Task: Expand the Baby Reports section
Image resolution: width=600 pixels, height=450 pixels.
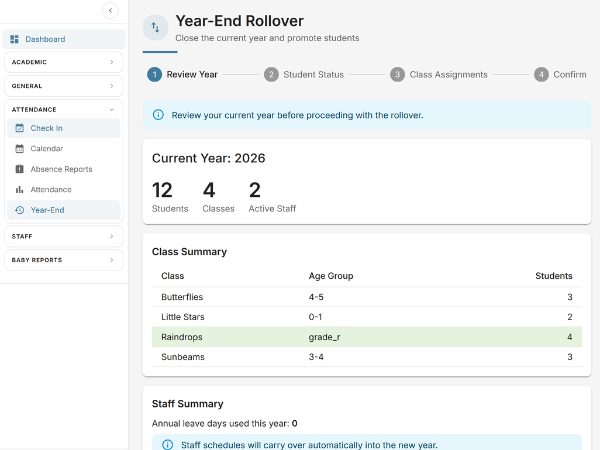Action: tap(64, 260)
